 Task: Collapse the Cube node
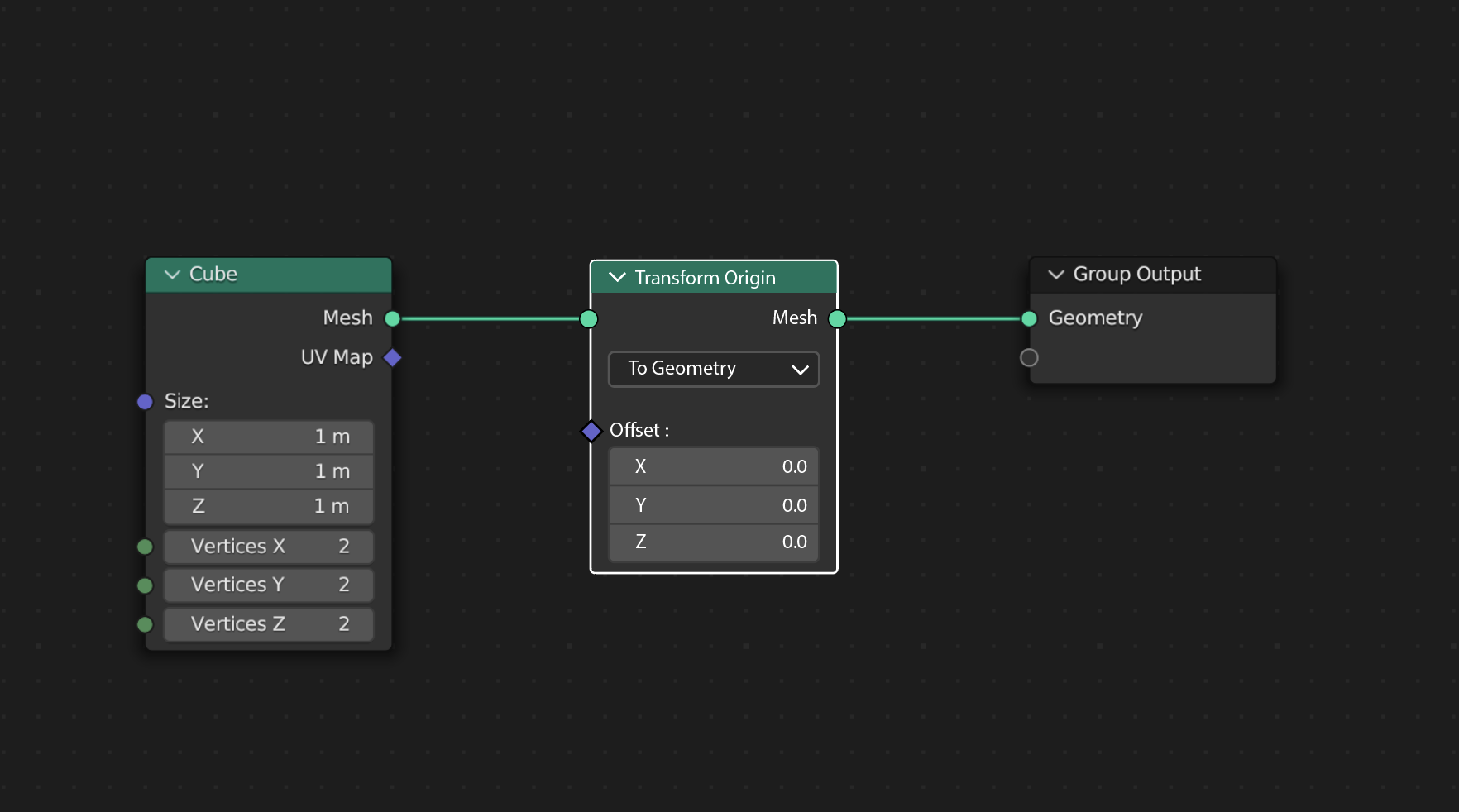[x=172, y=275]
